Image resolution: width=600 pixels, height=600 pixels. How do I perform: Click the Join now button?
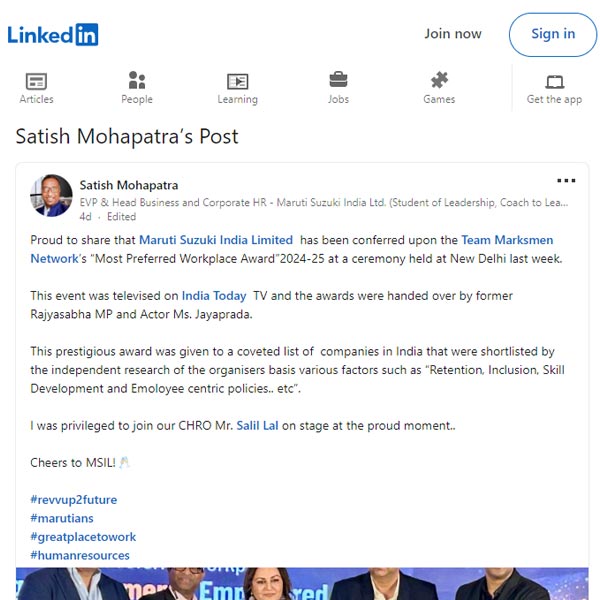point(453,34)
